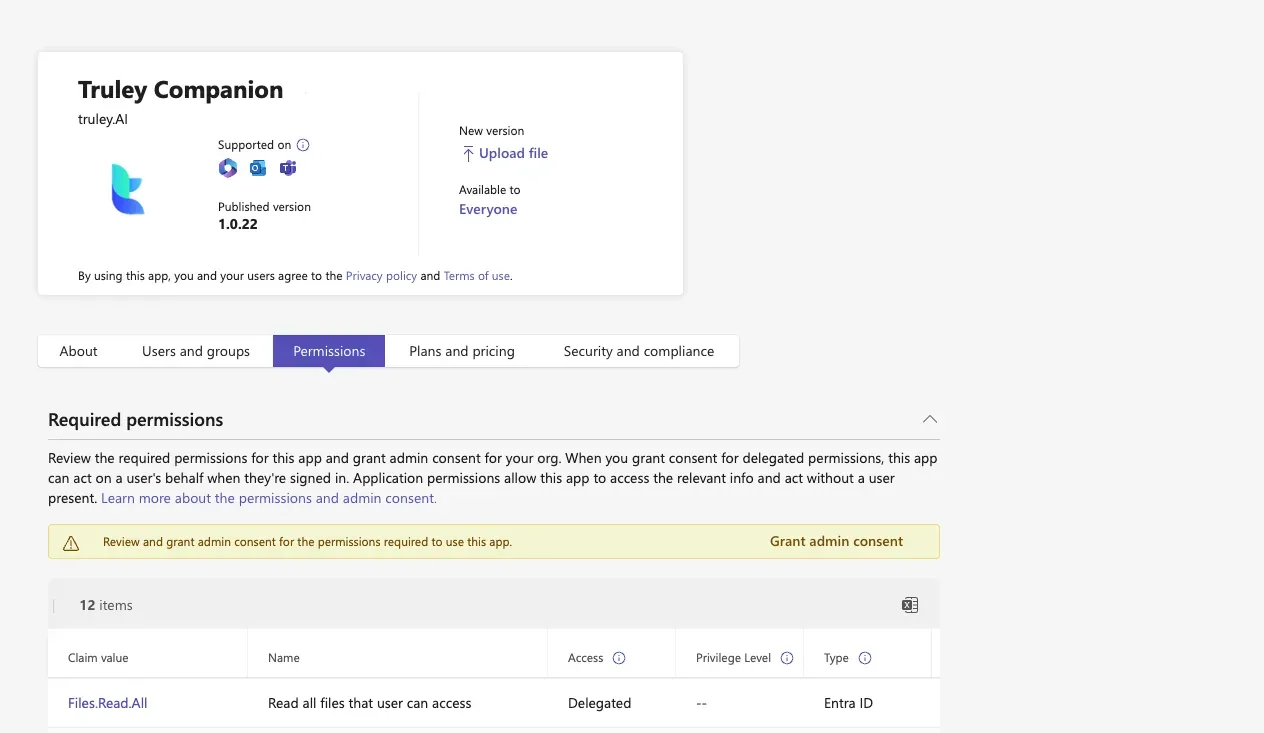The height and width of the screenshot is (733, 1264).
Task: Sort by Claim value column header
Action: pos(98,658)
